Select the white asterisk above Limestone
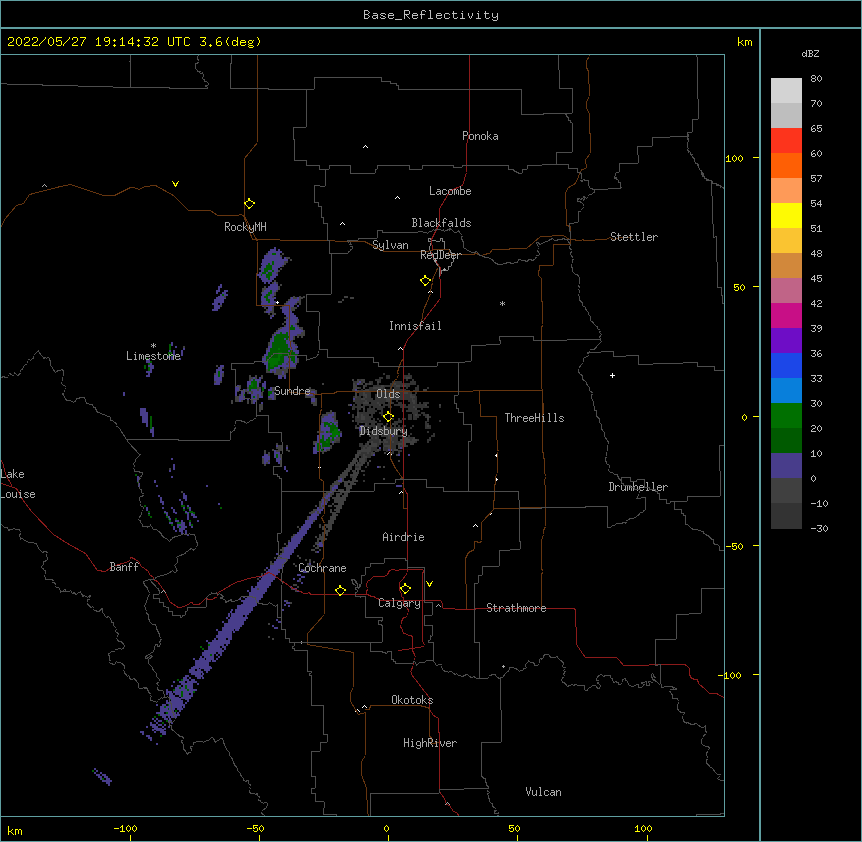This screenshot has height=842, width=862. (153, 346)
